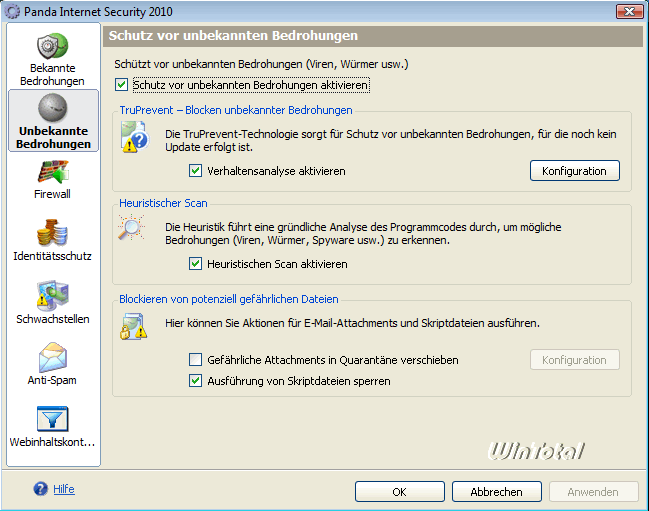
Task: Open Webinhaltskontrolle funnel filter icon
Action: (53, 419)
